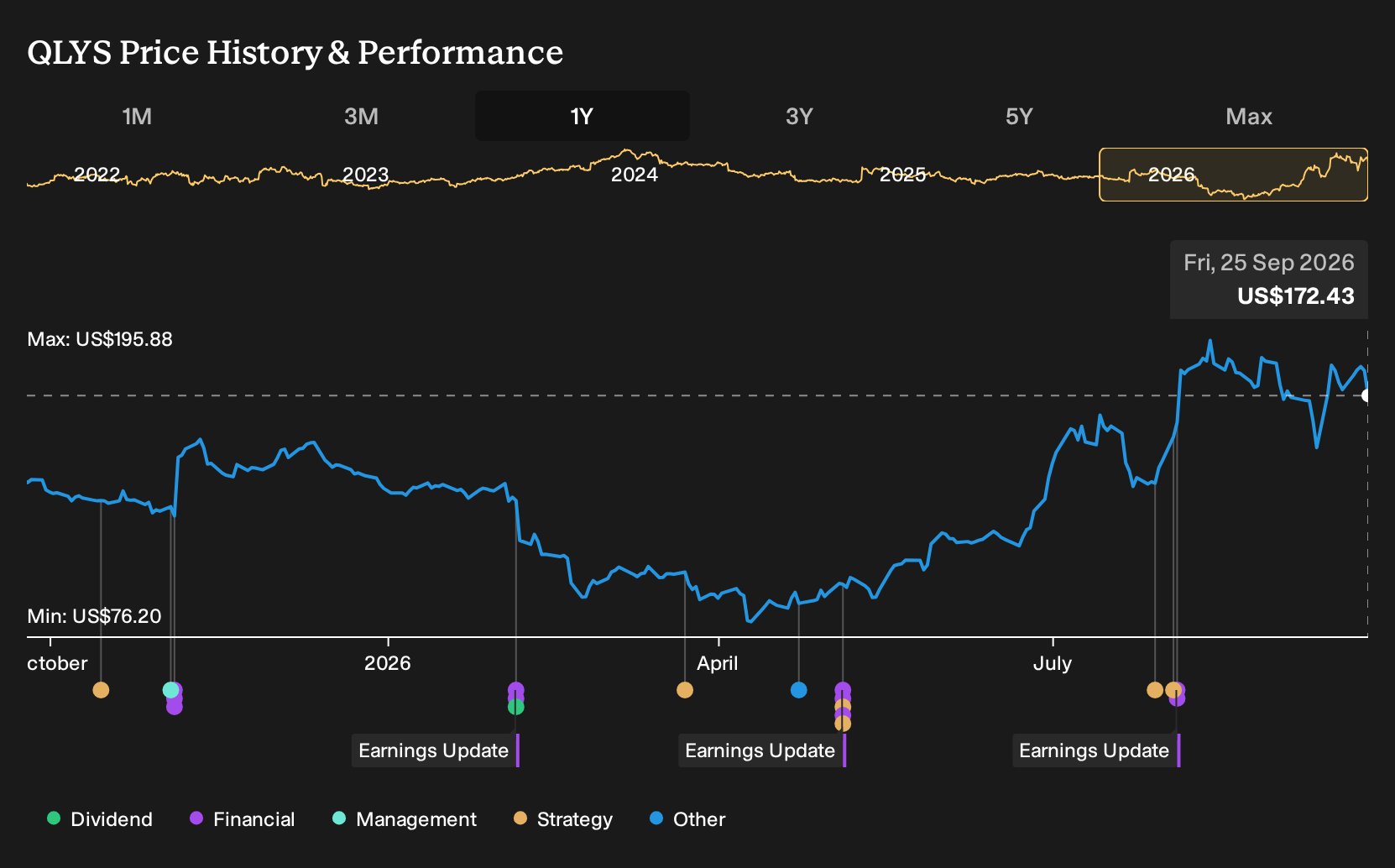Toggle the Strategy legend filter
Viewport: 1395px width, 868px height.
point(563,819)
